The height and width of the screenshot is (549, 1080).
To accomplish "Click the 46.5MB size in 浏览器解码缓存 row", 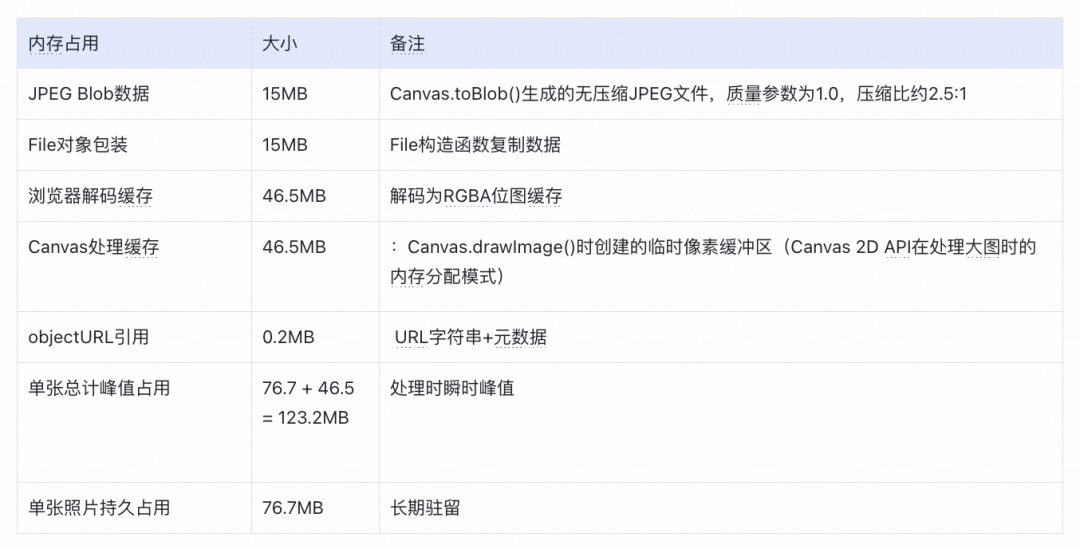I will 294,196.
